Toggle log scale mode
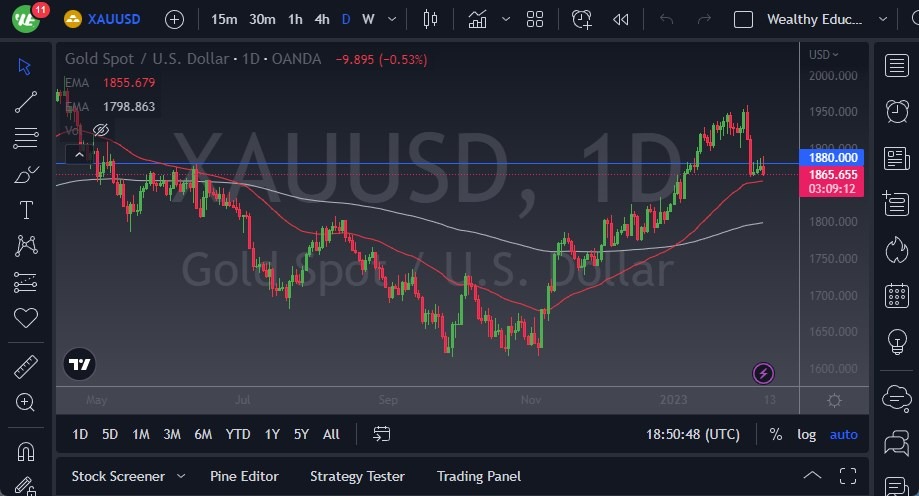This screenshot has width=919, height=496. tap(806, 434)
